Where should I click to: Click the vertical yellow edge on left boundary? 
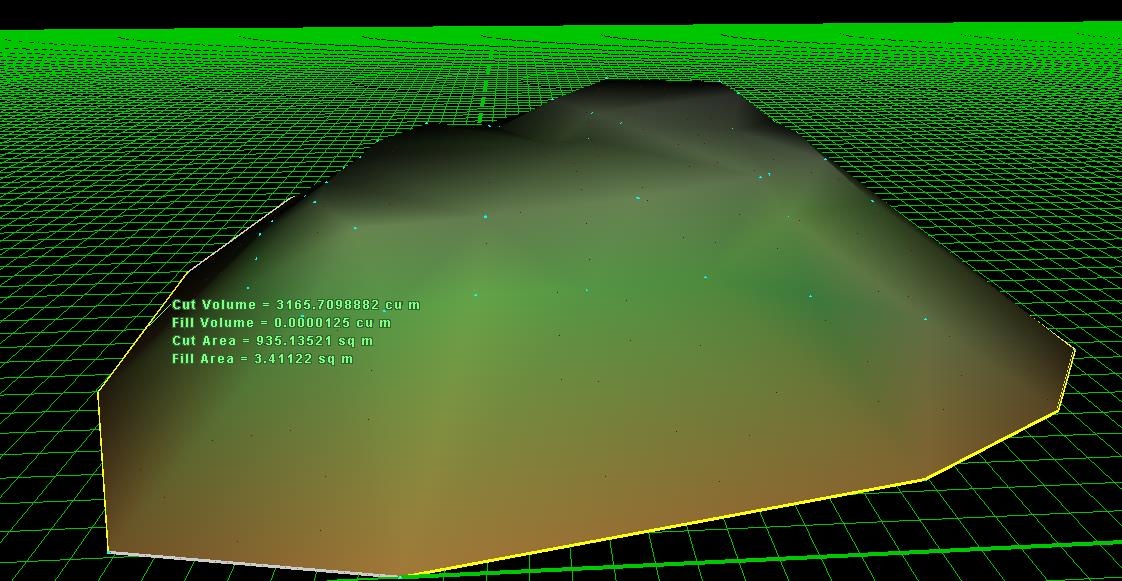103,470
